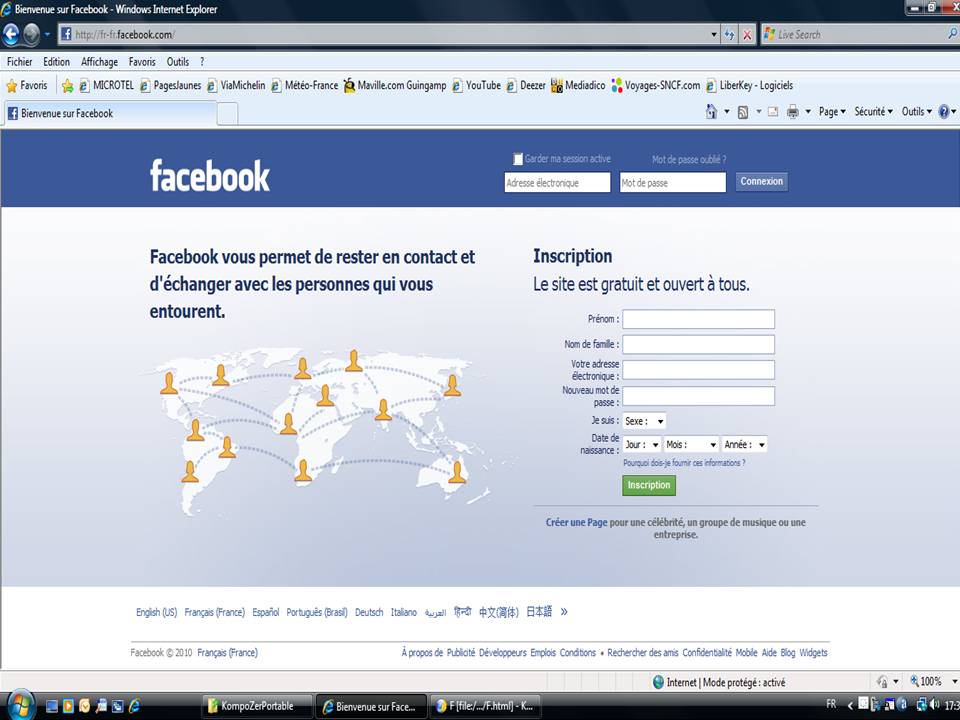Check the Garder ma session active checkbox

pyautogui.click(x=518, y=159)
